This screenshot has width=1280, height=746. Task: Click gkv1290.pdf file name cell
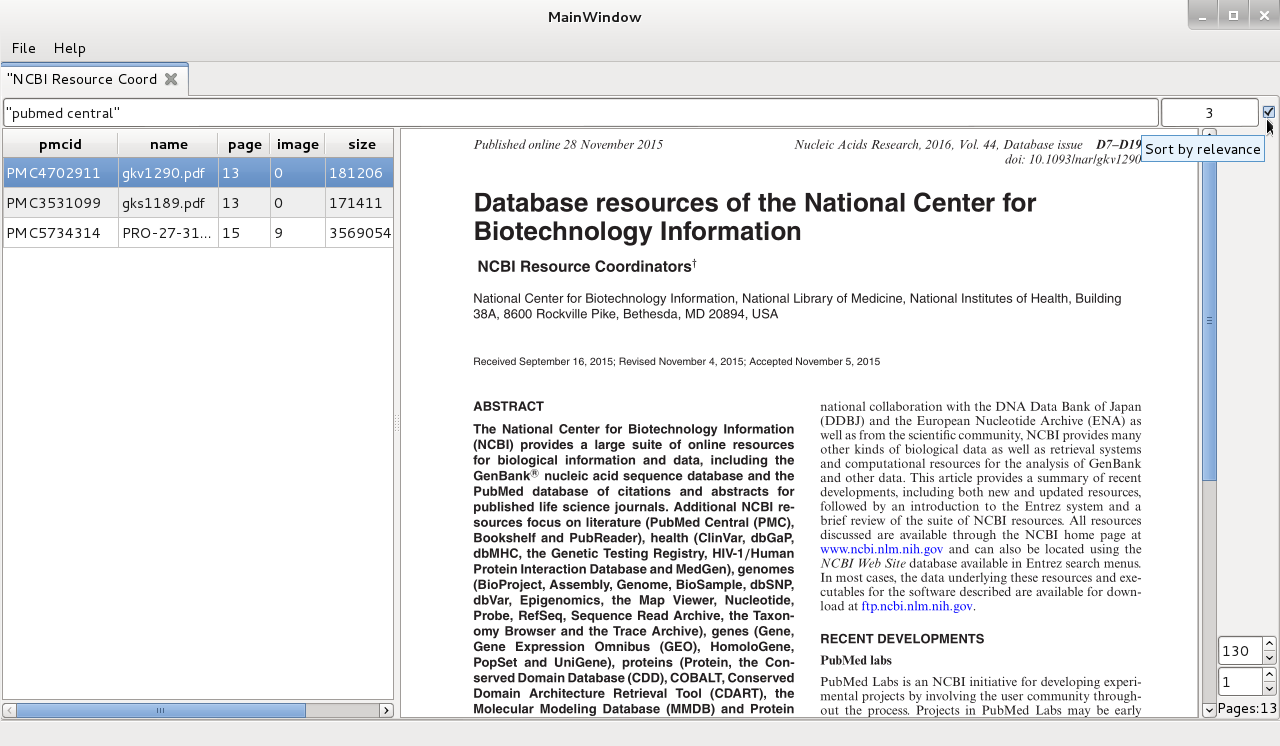(x=168, y=173)
